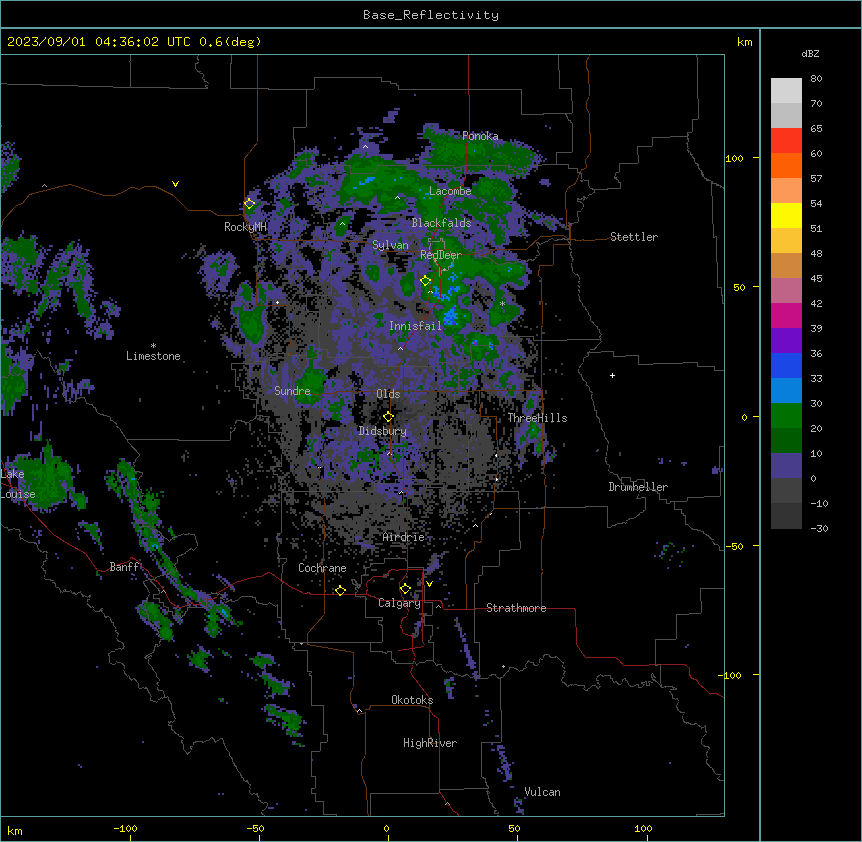Click the yellow diamond marker below Cochrane
The width and height of the screenshot is (862, 842).
coord(340,590)
